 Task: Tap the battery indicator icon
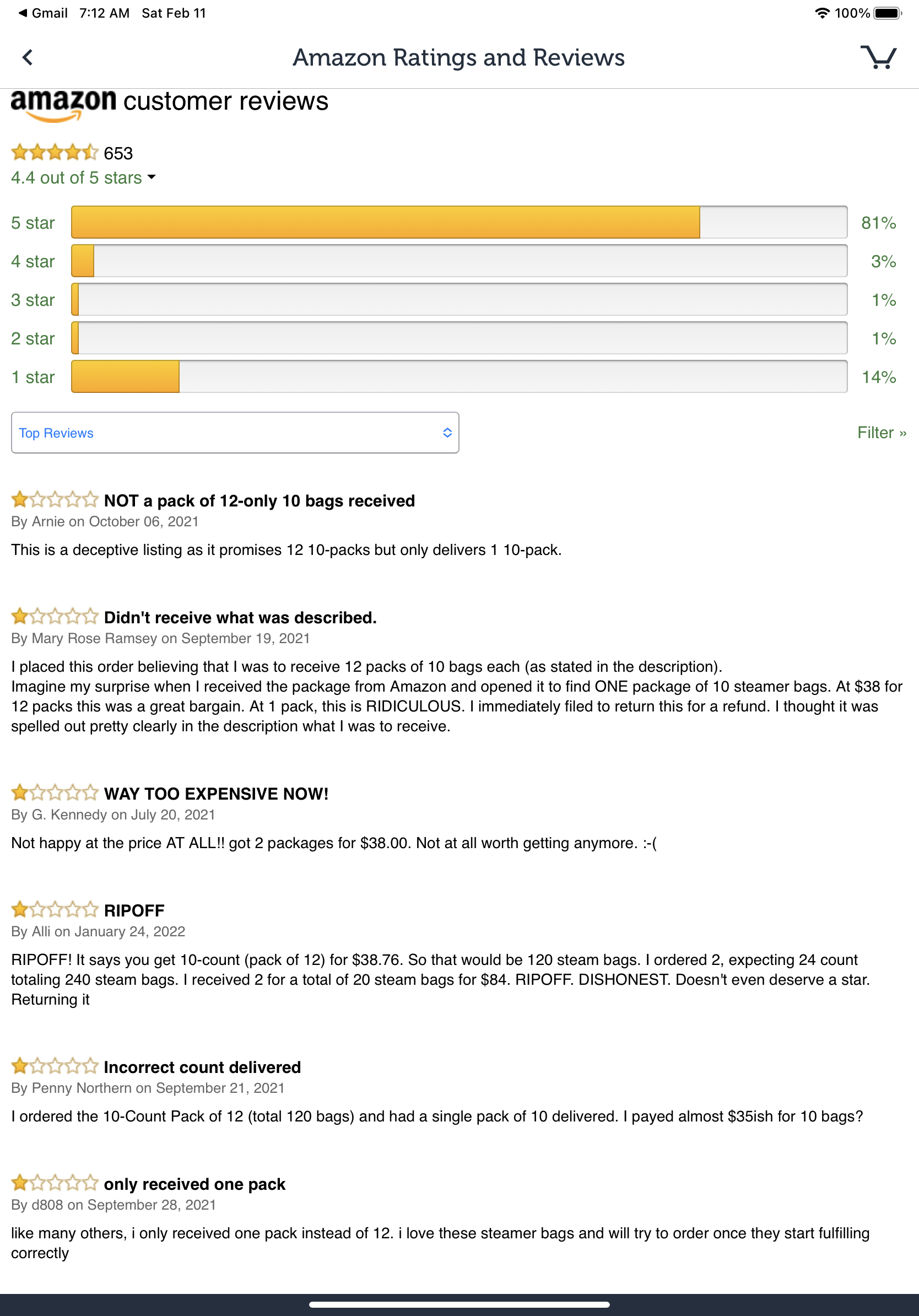(888, 13)
